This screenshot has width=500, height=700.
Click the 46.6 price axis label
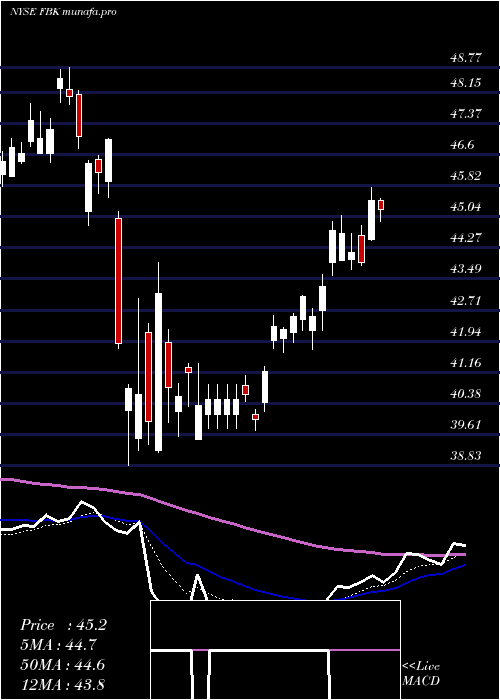pyautogui.click(x=463, y=145)
